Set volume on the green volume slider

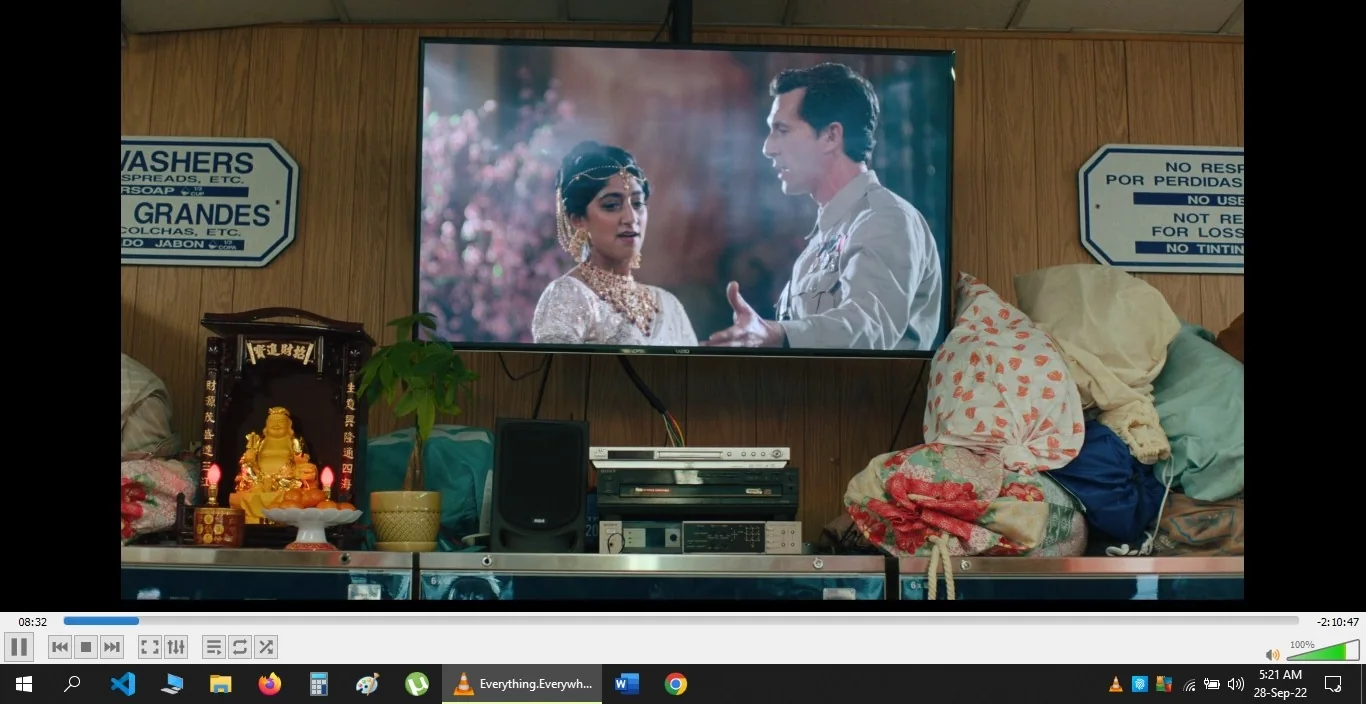(x=1322, y=651)
